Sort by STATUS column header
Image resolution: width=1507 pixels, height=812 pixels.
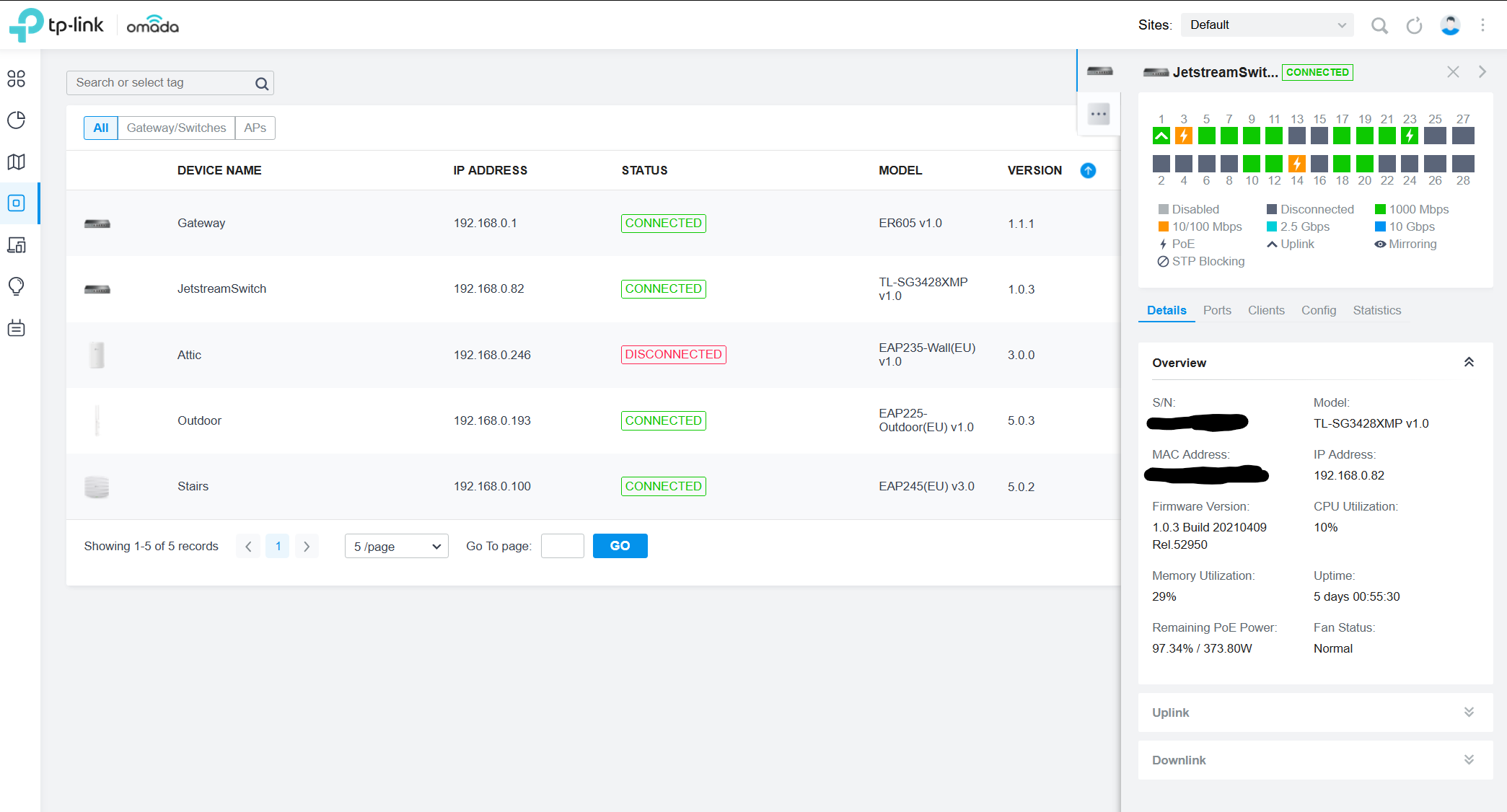644,171
